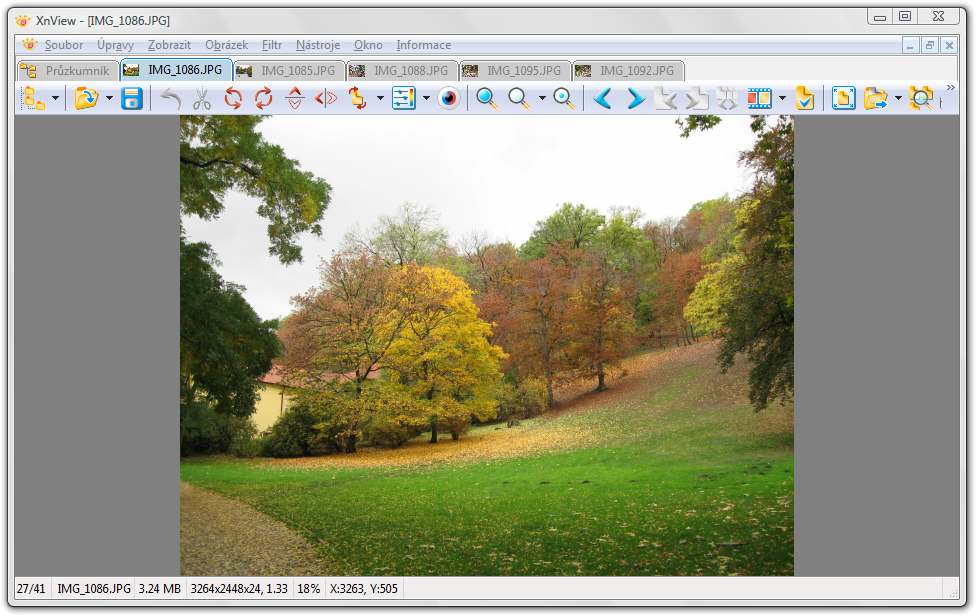Rotate image counter-clockwise
The width and height of the screenshot is (976, 616).
tap(233, 98)
